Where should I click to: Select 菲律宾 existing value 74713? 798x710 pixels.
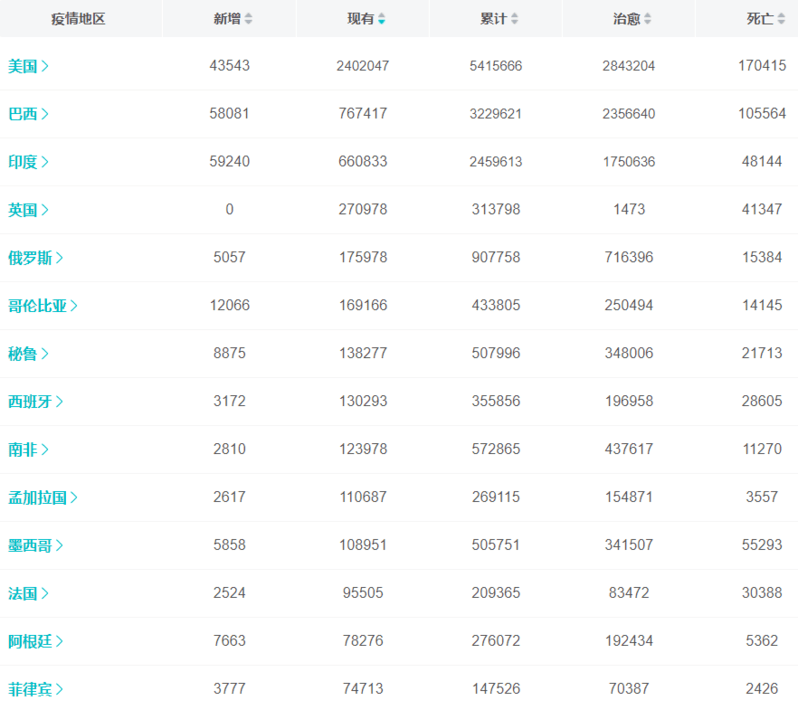[x=363, y=688]
